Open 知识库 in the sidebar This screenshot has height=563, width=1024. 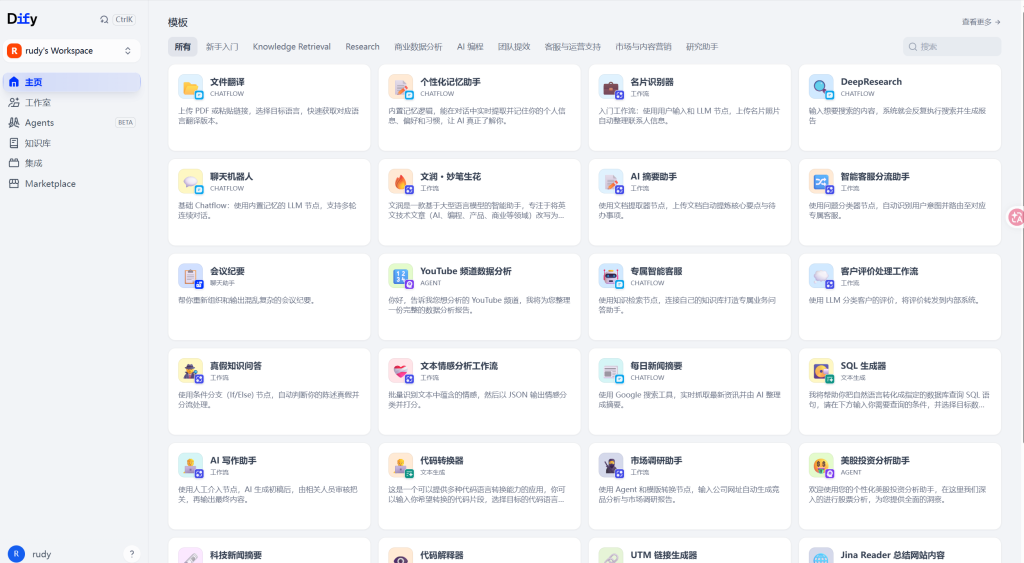point(72,143)
